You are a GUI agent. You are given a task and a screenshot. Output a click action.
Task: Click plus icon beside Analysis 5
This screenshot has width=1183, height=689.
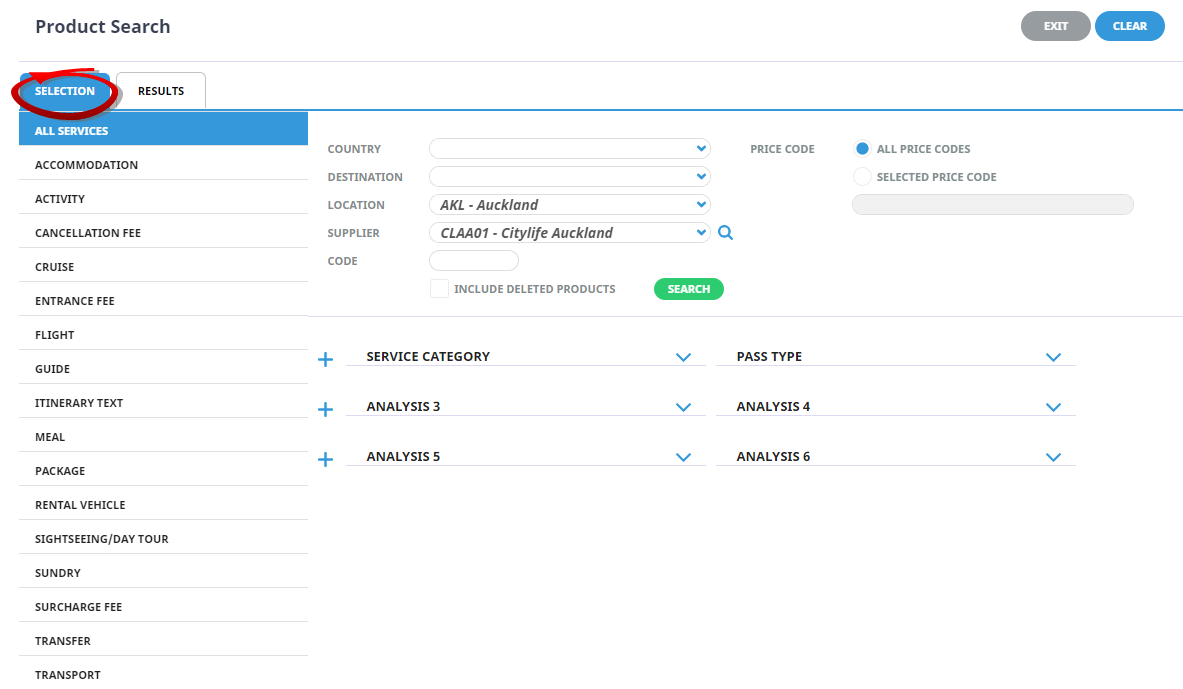325,459
